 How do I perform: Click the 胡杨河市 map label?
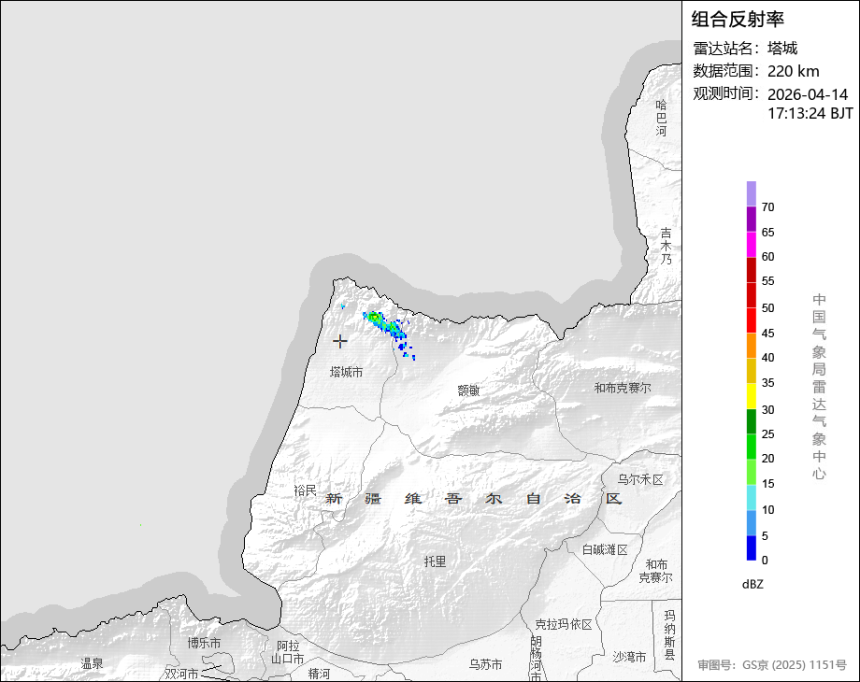[536, 658]
